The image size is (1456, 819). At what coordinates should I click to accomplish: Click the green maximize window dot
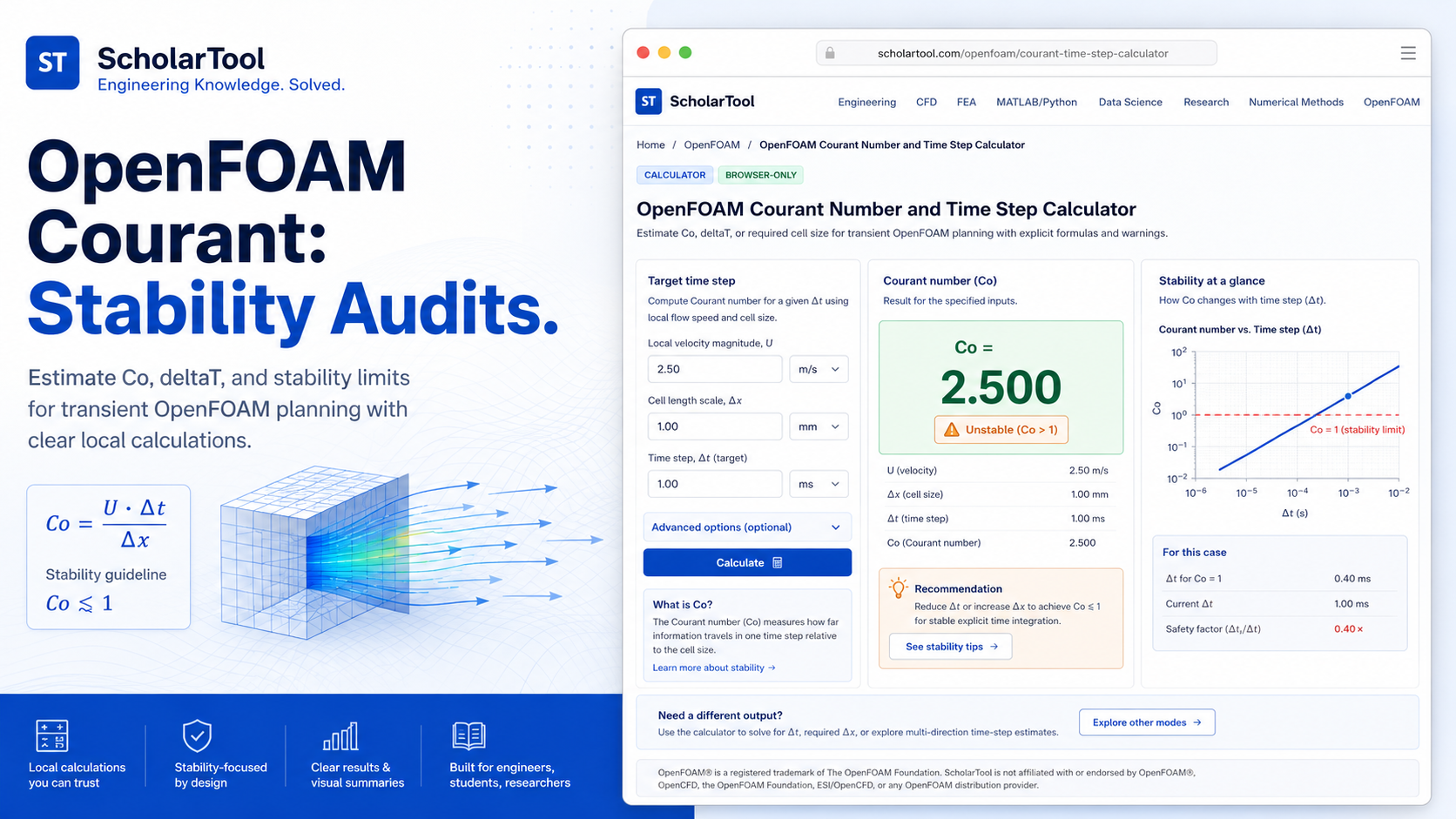click(x=685, y=52)
